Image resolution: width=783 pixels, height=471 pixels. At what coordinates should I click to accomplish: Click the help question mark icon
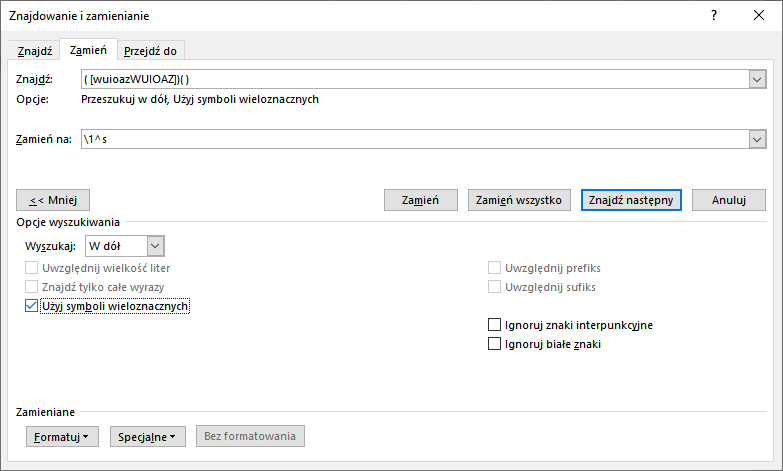pyautogui.click(x=713, y=16)
